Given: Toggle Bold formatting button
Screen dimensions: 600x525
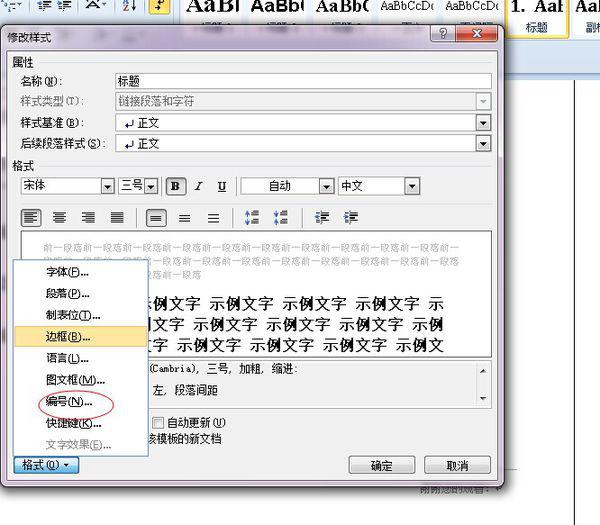Looking at the screenshot, I should click(176, 186).
